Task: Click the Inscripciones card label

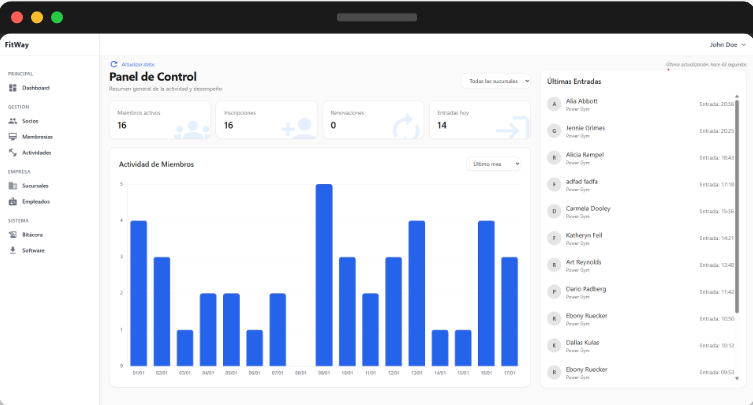Action: coord(240,113)
